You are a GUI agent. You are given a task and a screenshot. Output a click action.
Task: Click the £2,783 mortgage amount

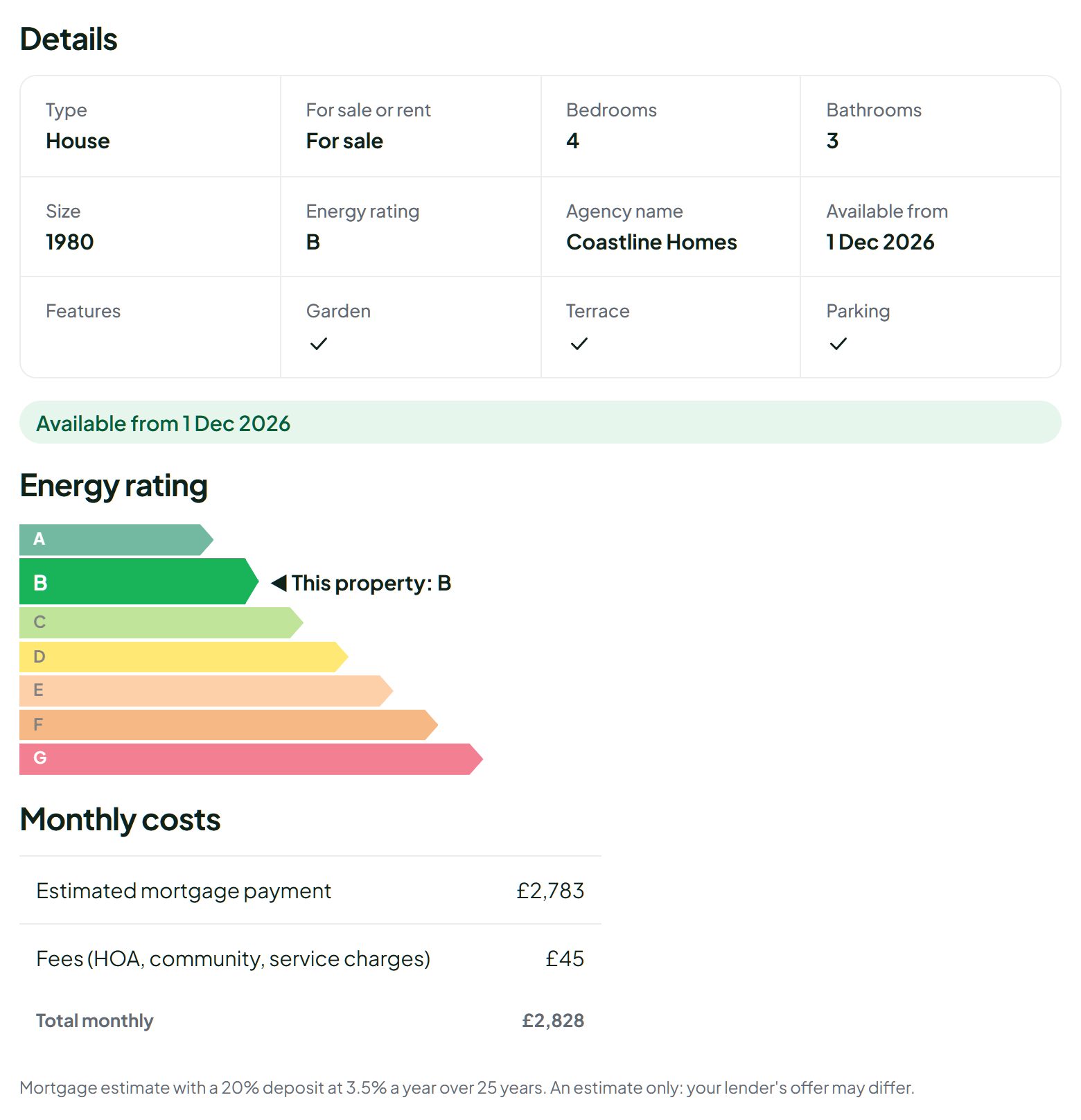coord(550,891)
